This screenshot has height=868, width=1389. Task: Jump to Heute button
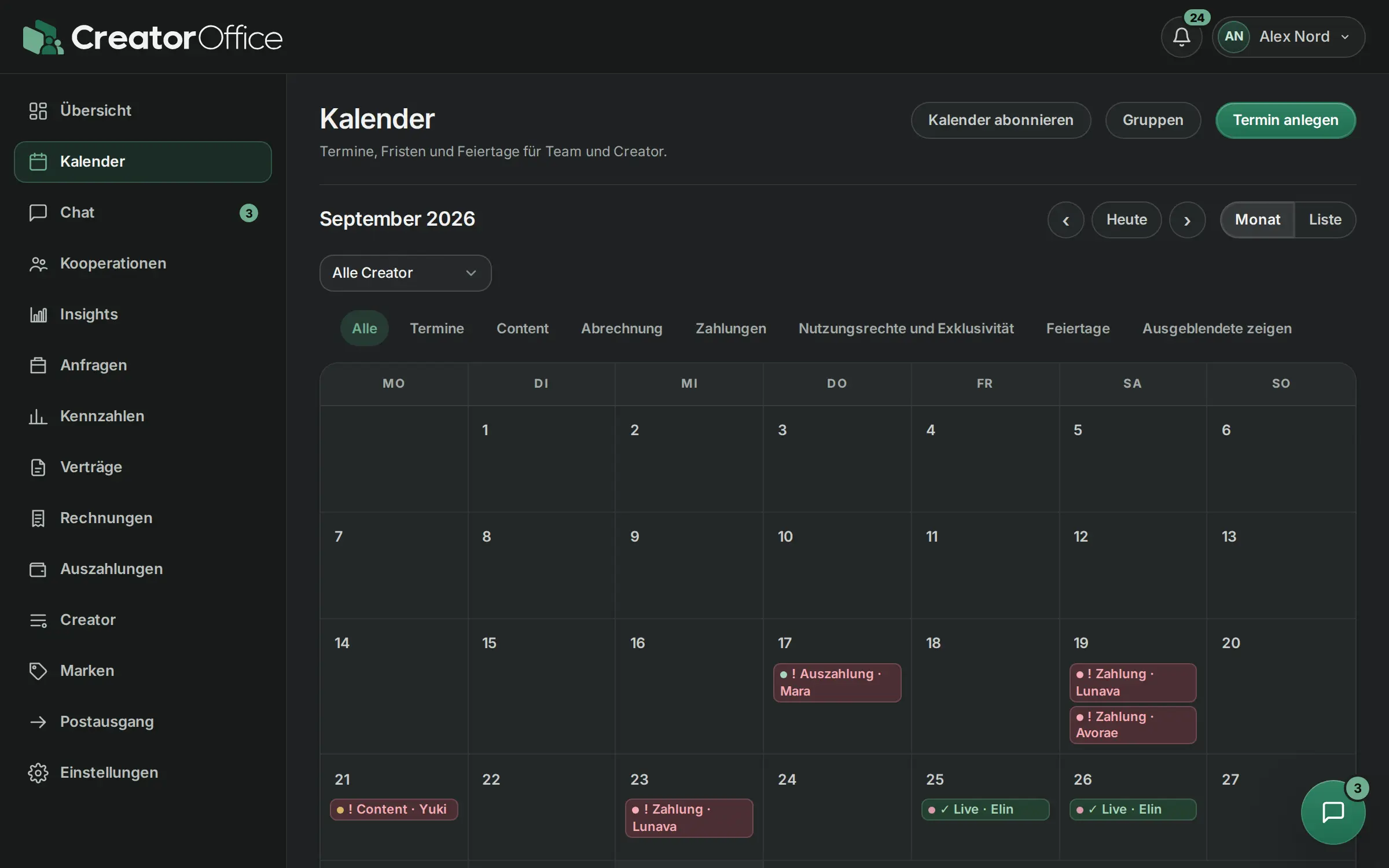coord(1126,220)
